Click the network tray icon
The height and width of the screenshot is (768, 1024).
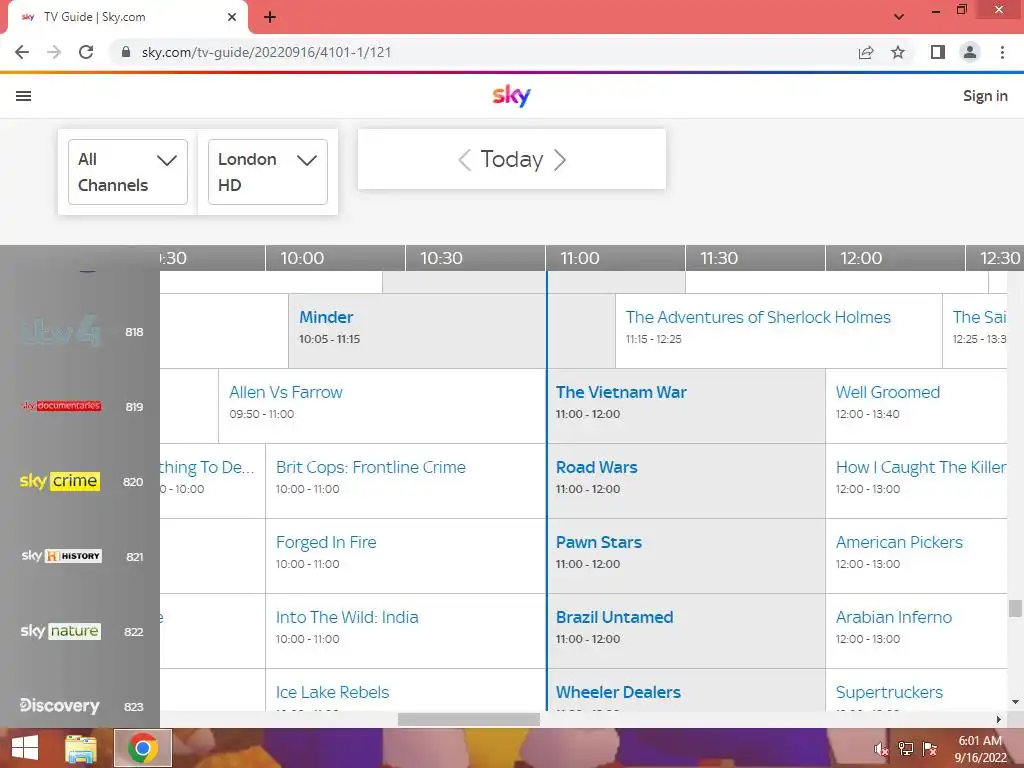click(x=906, y=749)
